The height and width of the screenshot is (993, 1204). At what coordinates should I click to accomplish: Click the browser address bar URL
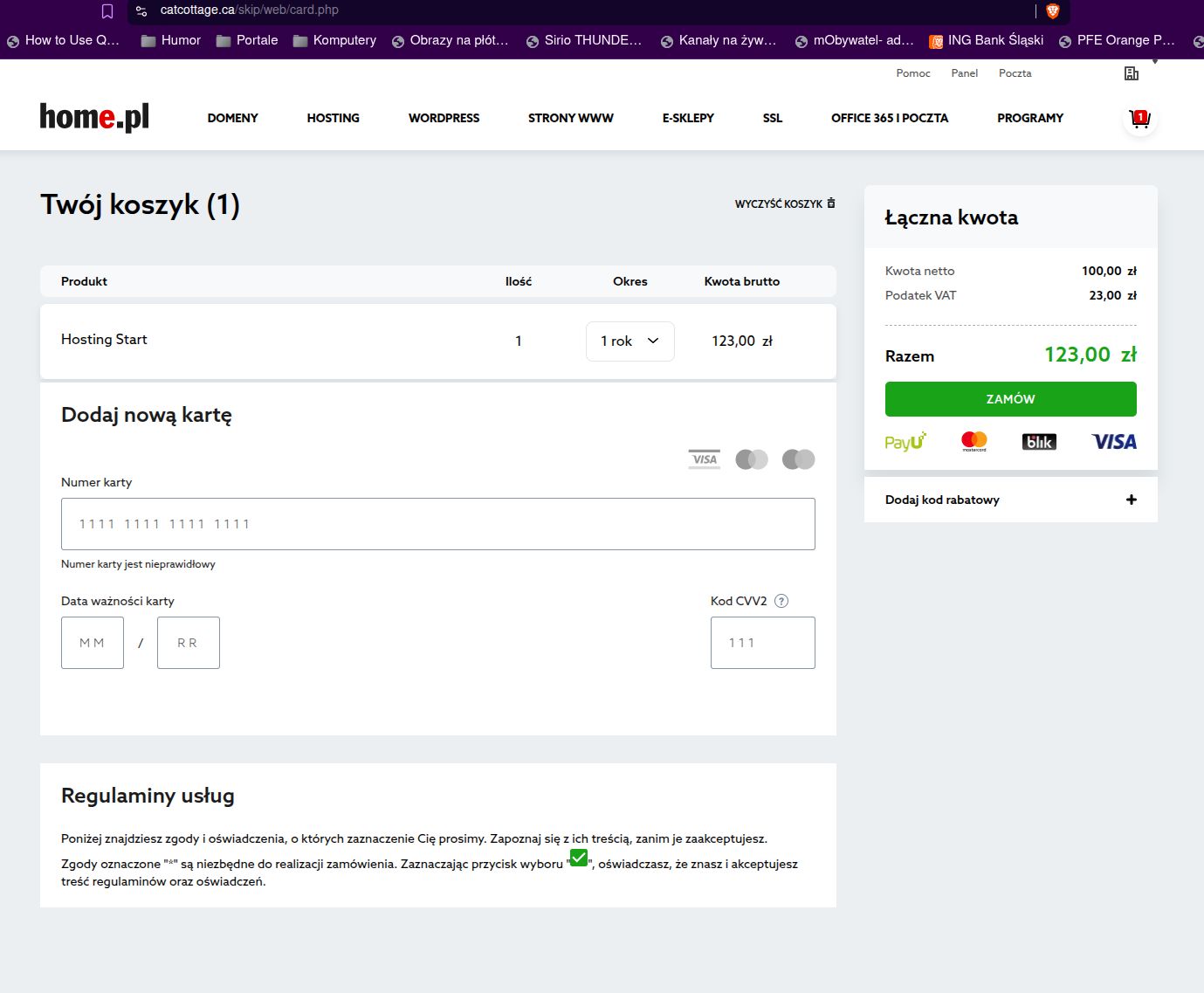249,10
